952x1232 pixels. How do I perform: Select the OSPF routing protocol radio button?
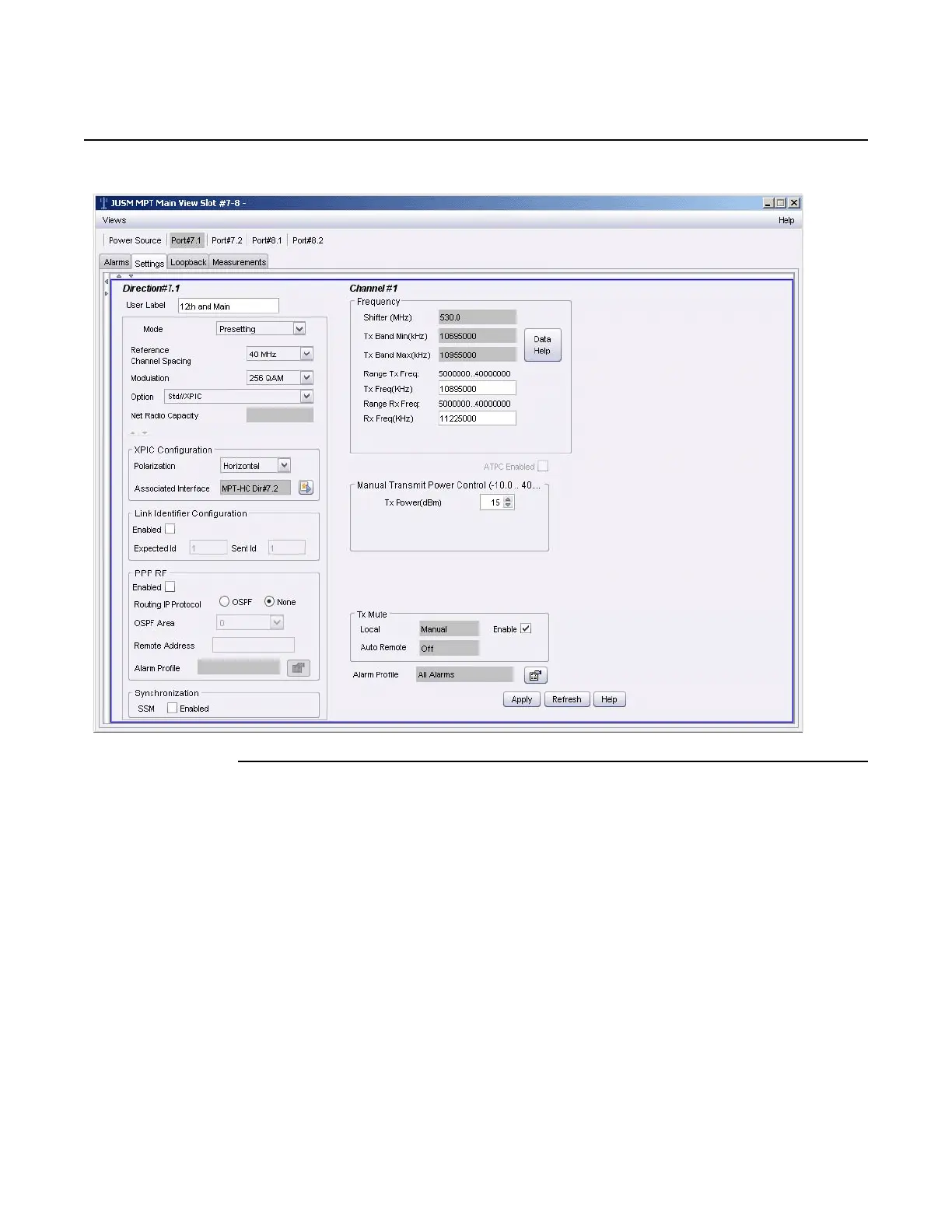224,601
